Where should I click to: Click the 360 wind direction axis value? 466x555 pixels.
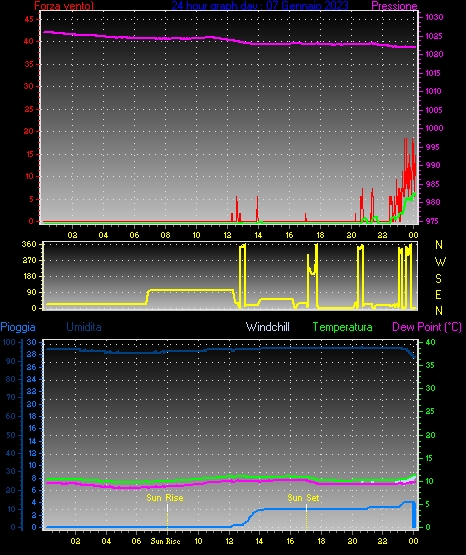(x=29, y=244)
